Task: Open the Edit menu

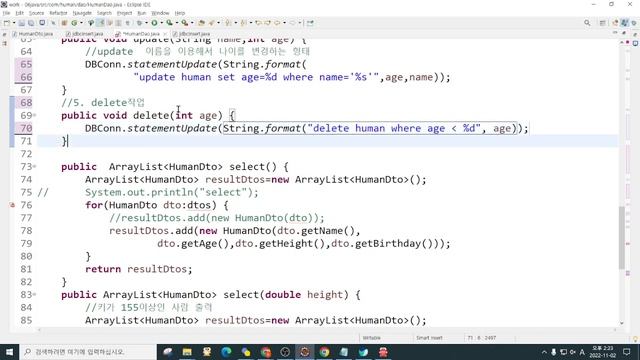Action: click(x=20, y=13)
